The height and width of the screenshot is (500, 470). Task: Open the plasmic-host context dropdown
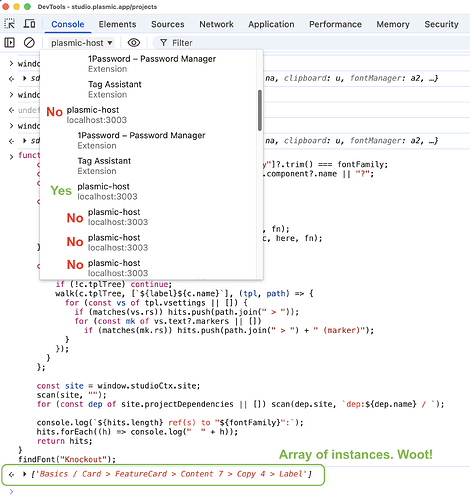(x=82, y=43)
